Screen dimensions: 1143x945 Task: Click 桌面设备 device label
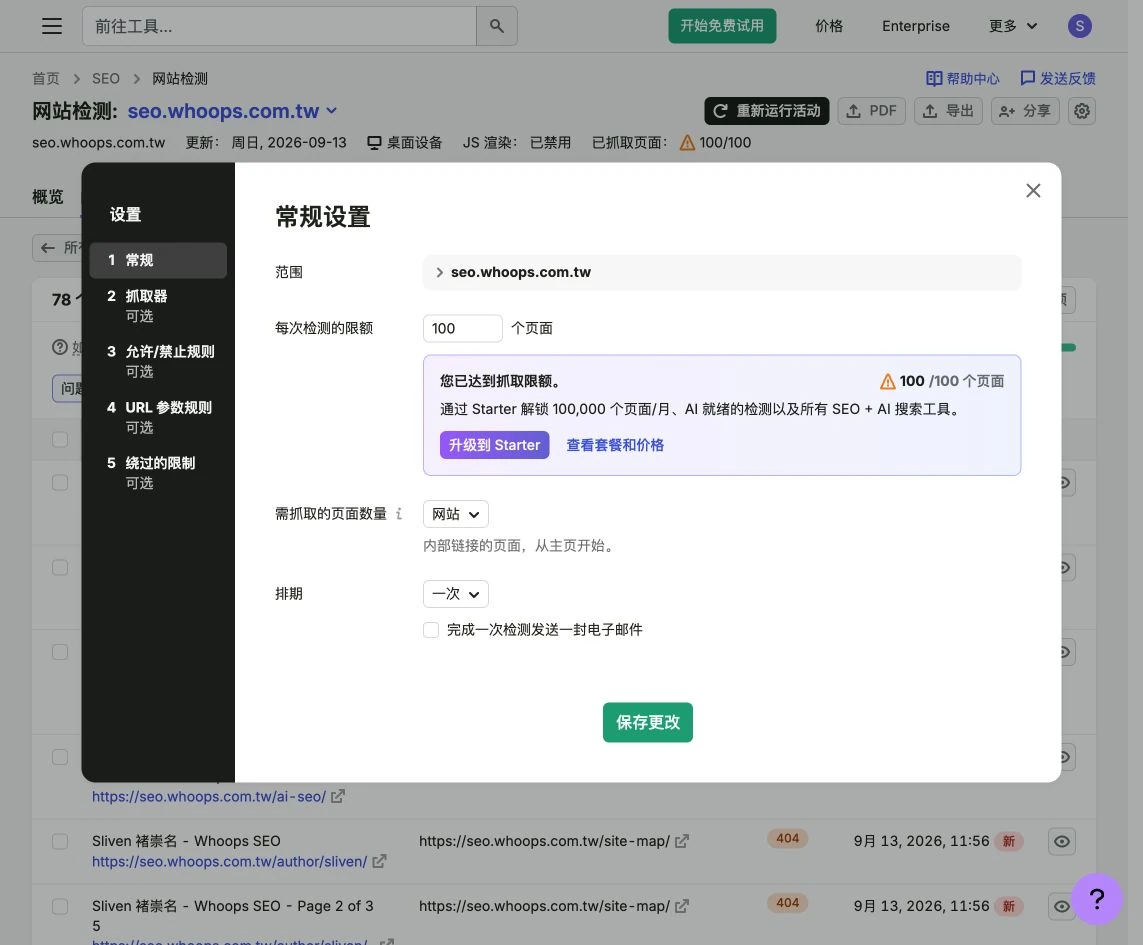(405, 143)
